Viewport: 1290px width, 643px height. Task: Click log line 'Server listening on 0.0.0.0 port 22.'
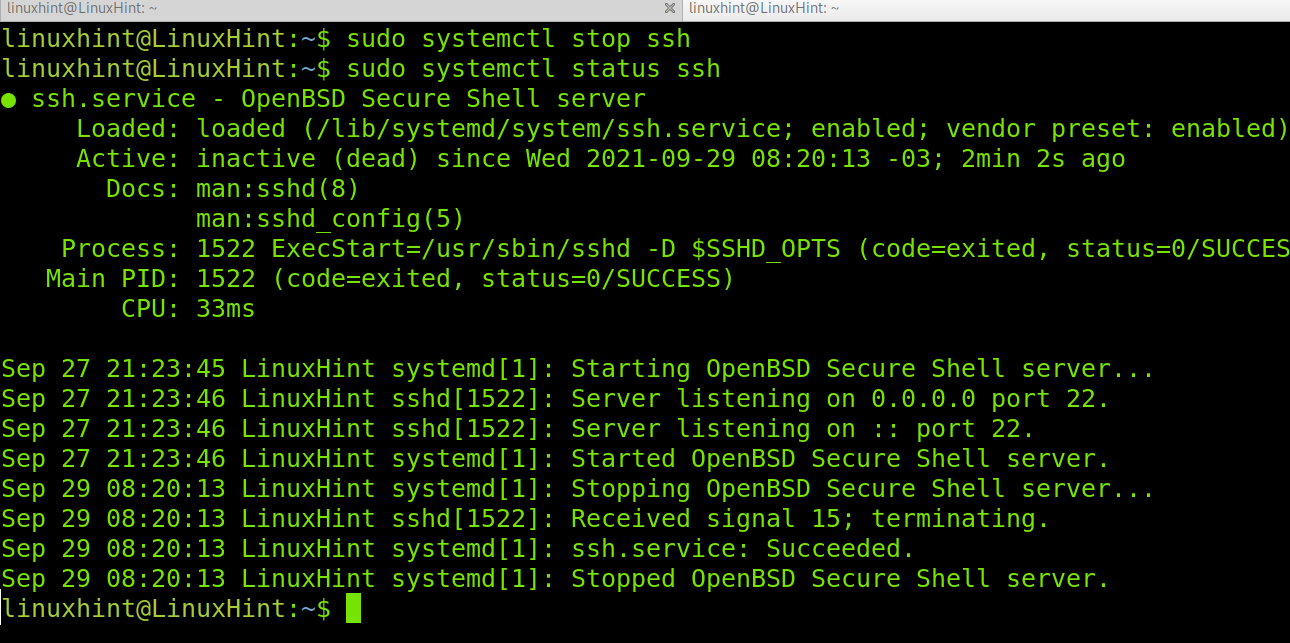click(556, 399)
